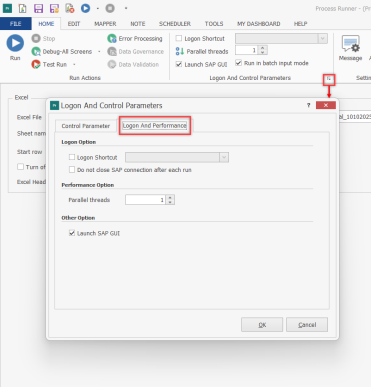Click the Parallel threads icon in ribbon
This screenshot has width=371, height=387.
(x=180, y=51)
